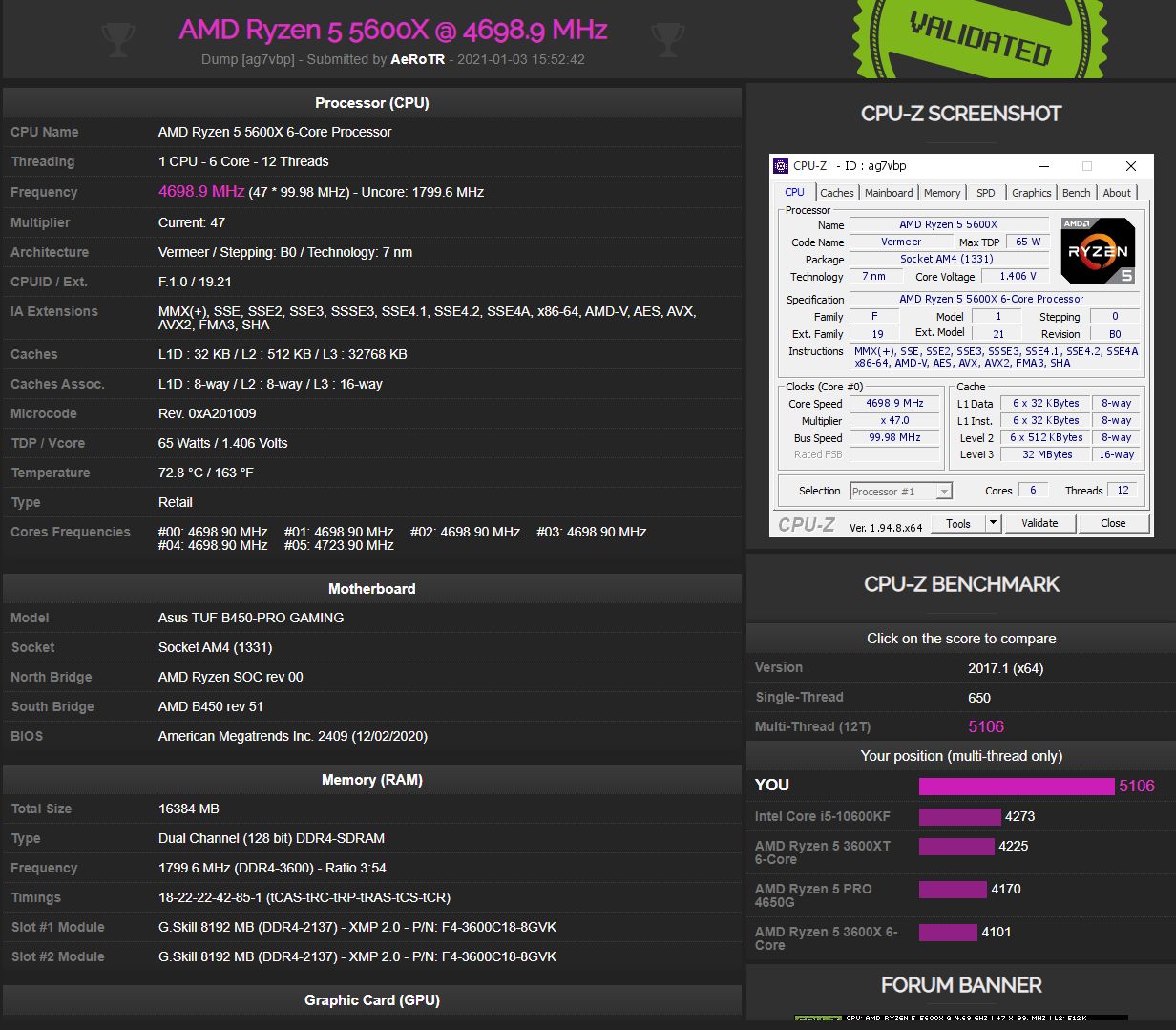Click the Threads count field showing 12
The height and width of the screenshot is (1030, 1176).
1123,490
